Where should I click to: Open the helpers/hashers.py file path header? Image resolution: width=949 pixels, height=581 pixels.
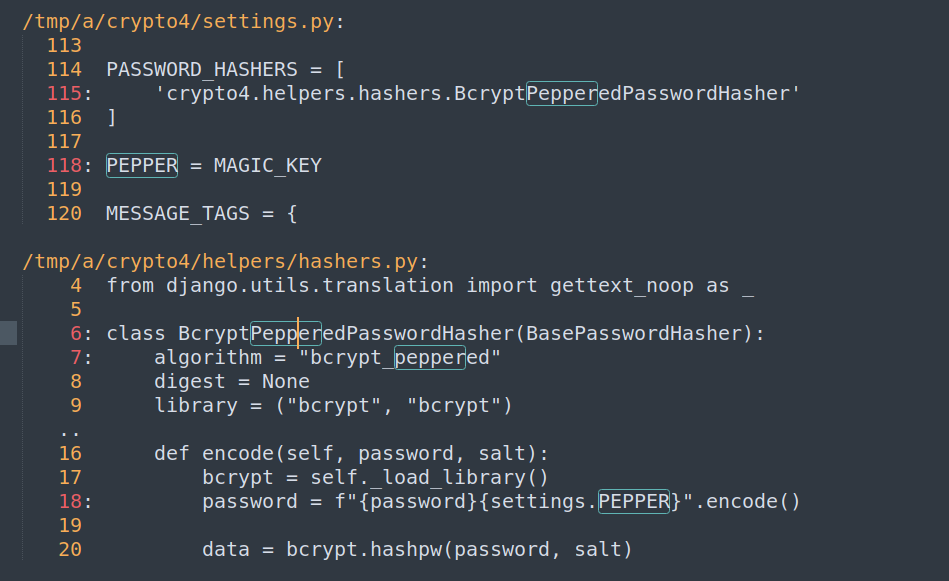[x=224, y=261]
